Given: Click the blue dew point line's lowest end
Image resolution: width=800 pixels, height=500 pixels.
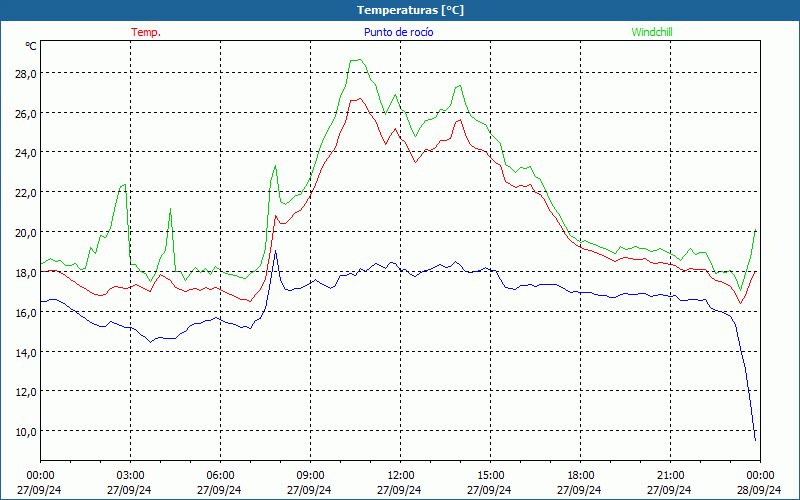Looking at the screenshot, I should [x=755, y=439].
